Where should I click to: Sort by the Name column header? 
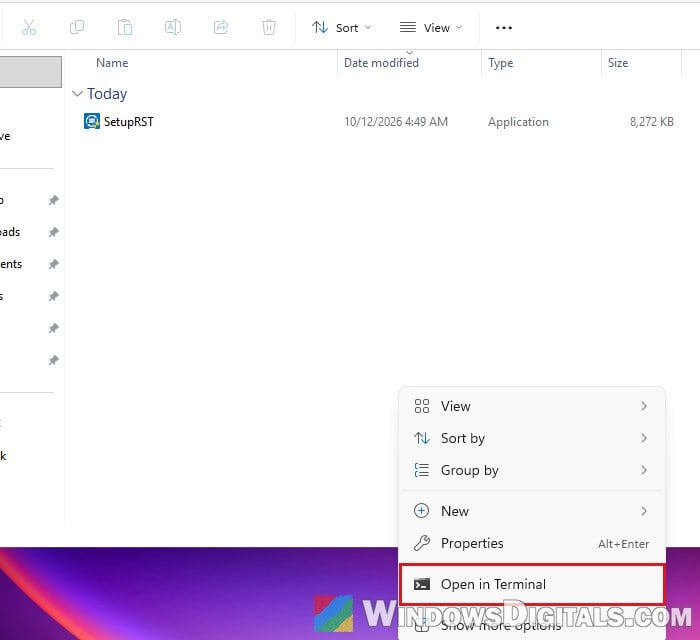pos(112,63)
